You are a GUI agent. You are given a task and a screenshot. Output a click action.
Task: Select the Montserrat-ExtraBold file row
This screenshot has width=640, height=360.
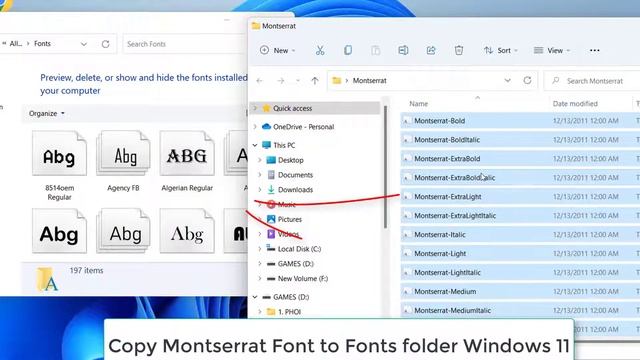[x=520, y=159]
